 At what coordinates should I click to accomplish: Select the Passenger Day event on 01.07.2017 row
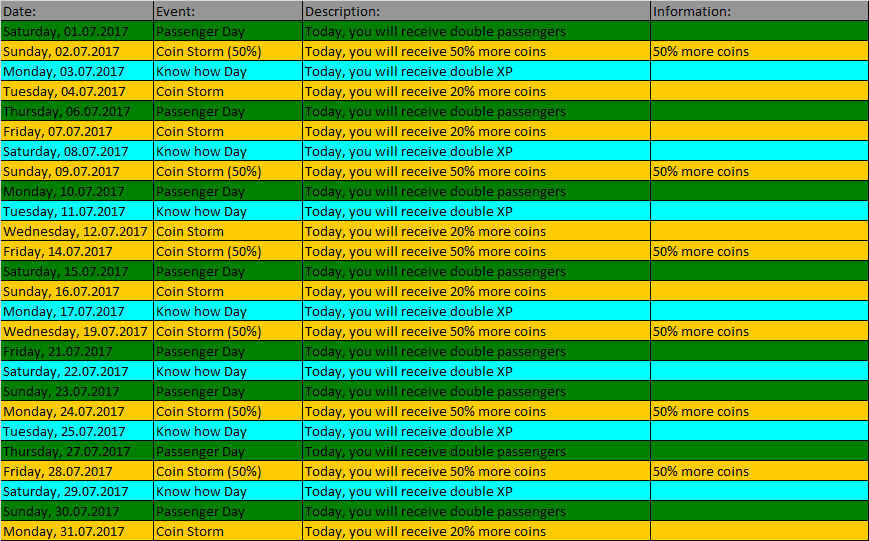pyautogui.click(x=228, y=32)
